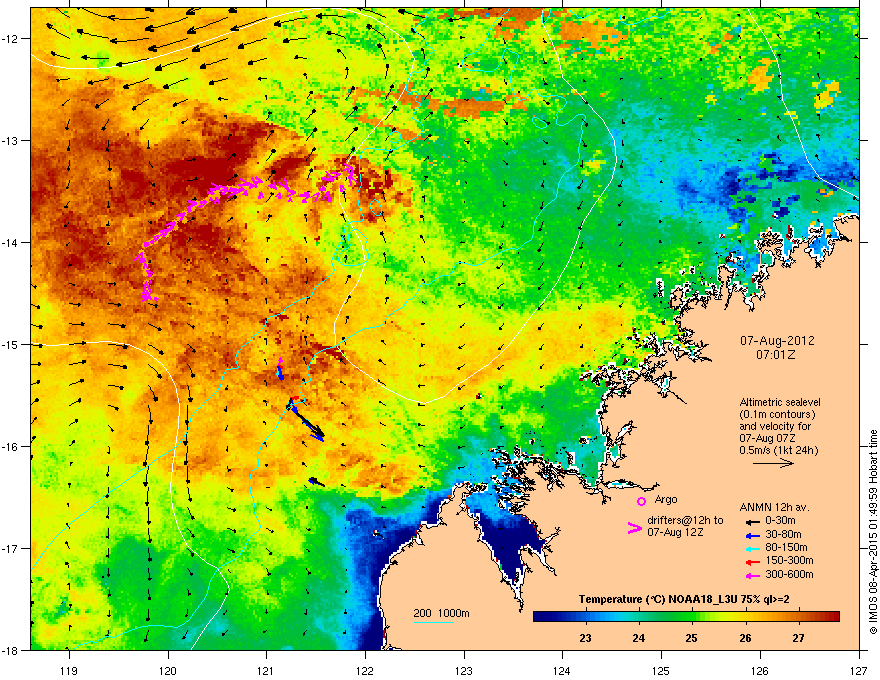The image size is (880, 680).
Task: Click the '-18' latitude axis label
Action: [11, 650]
